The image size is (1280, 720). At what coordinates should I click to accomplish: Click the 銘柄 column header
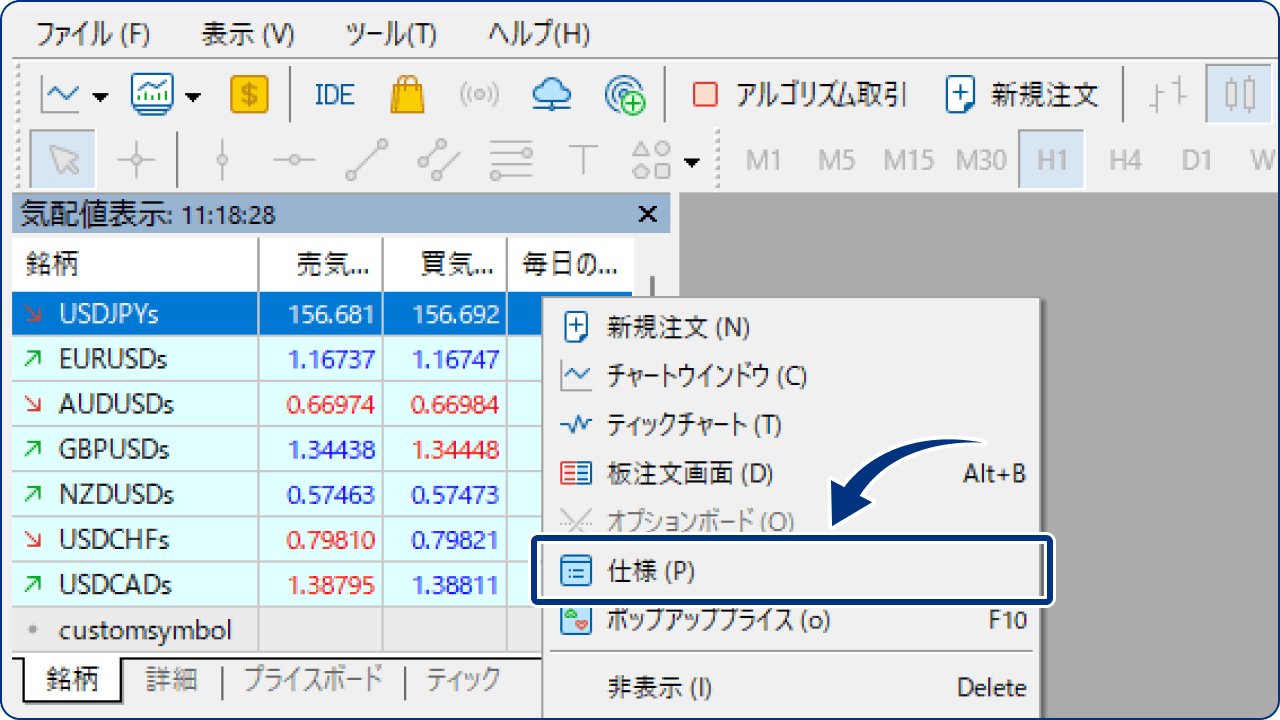pyautogui.click(x=135, y=265)
